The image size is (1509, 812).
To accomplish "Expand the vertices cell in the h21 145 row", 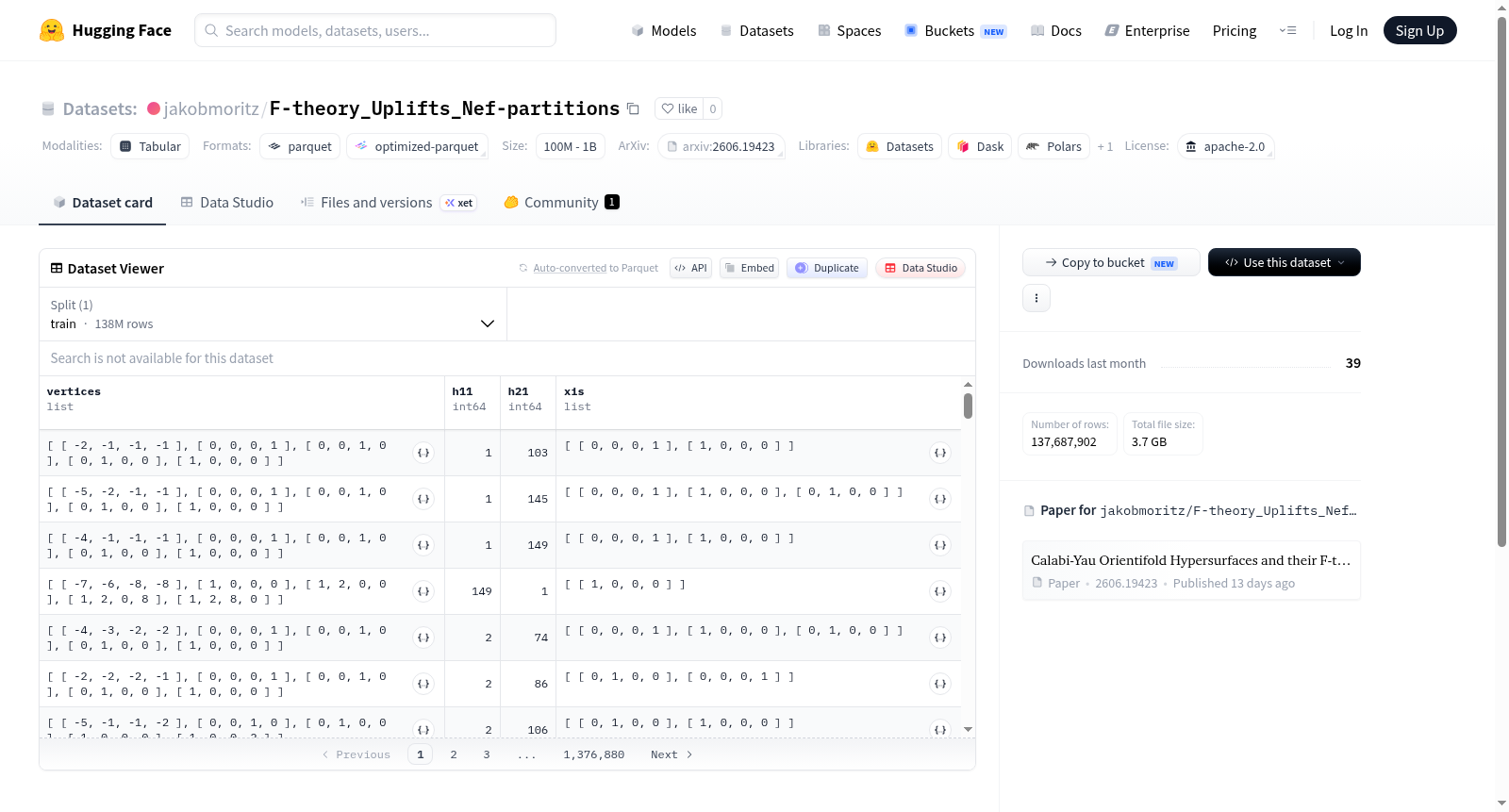I will pyautogui.click(x=423, y=499).
